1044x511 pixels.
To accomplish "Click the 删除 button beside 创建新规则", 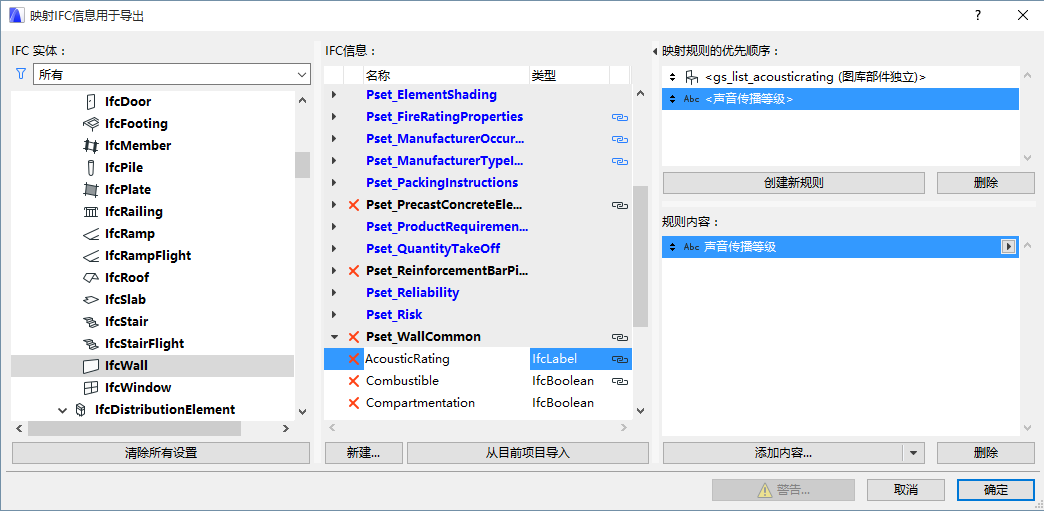I will [x=986, y=183].
